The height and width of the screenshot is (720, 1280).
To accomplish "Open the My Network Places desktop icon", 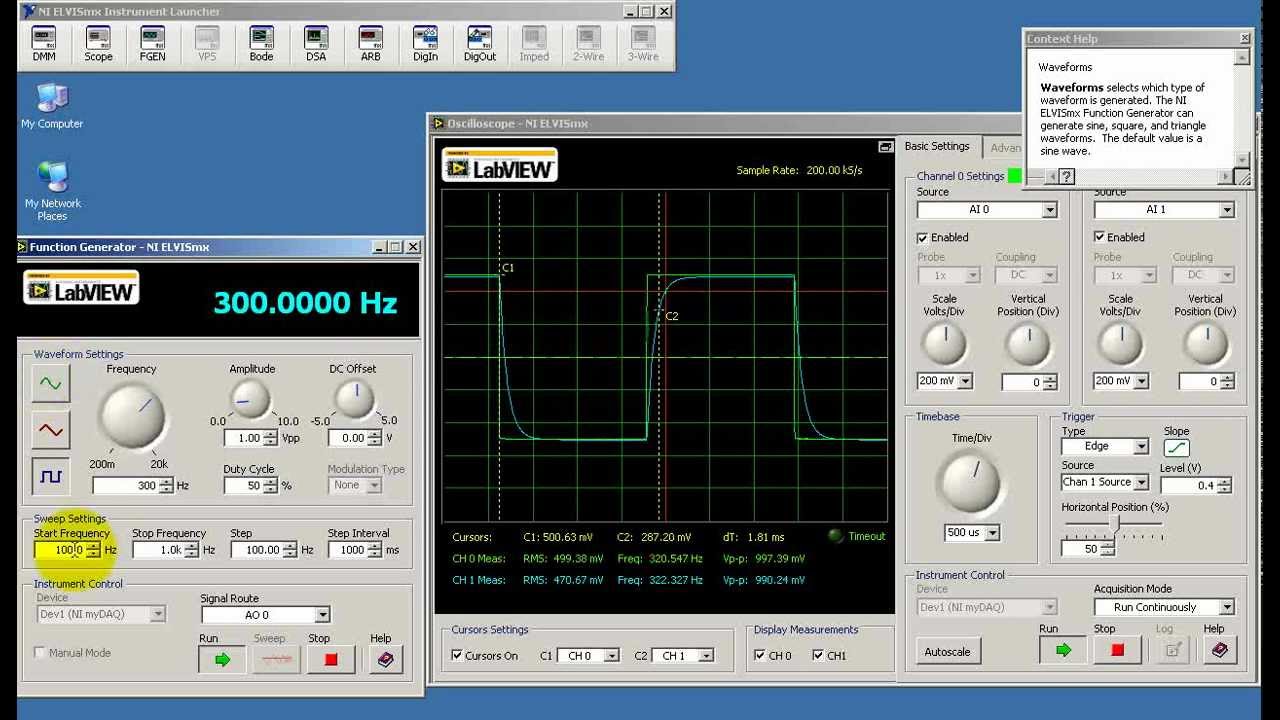I will 52,191.
